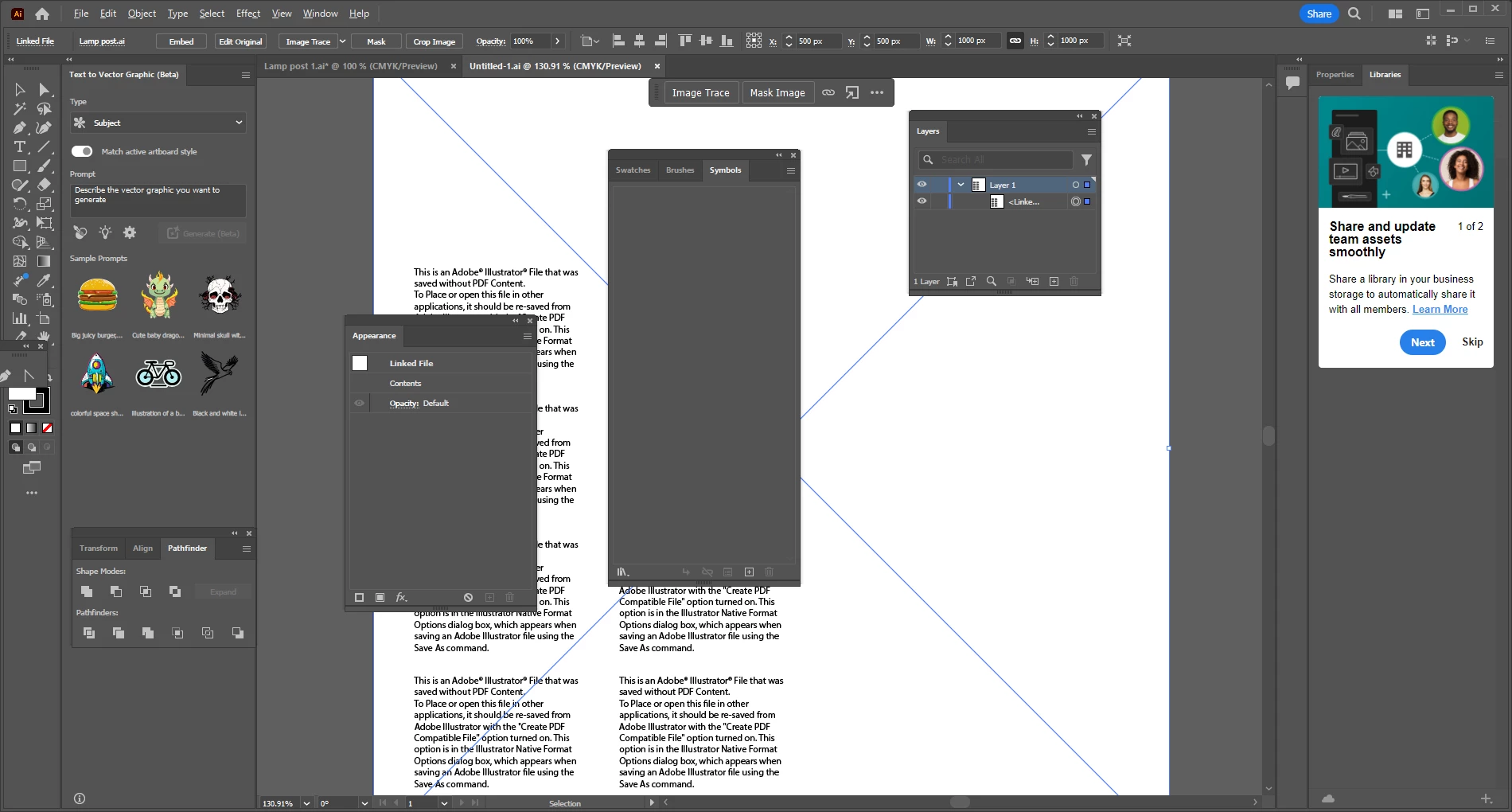The height and width of the screenshot is (812, 1512).
Task: Open the Learn More link
Action: (x=1440, y=310)
